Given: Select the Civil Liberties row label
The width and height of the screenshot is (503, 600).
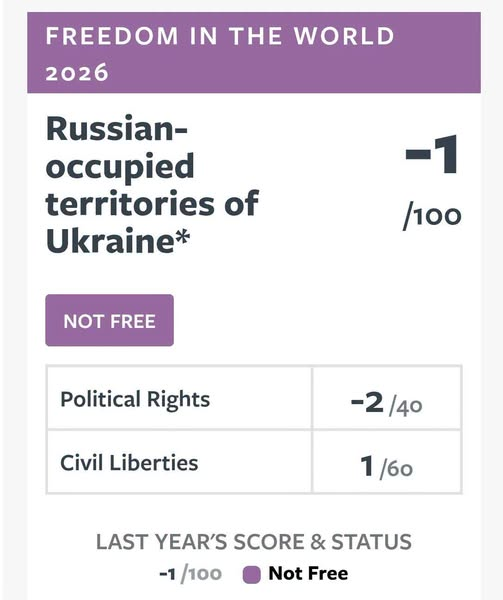Looking at the screenshot, I should [129, 462].
